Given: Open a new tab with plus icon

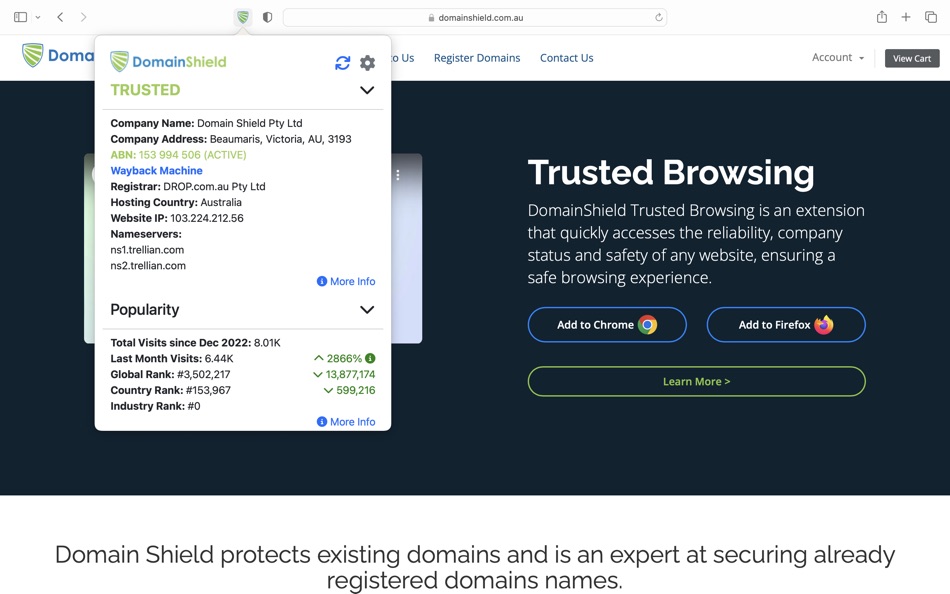Looking at the screenshot, I should pyautogui.click(x=906, y=17).
